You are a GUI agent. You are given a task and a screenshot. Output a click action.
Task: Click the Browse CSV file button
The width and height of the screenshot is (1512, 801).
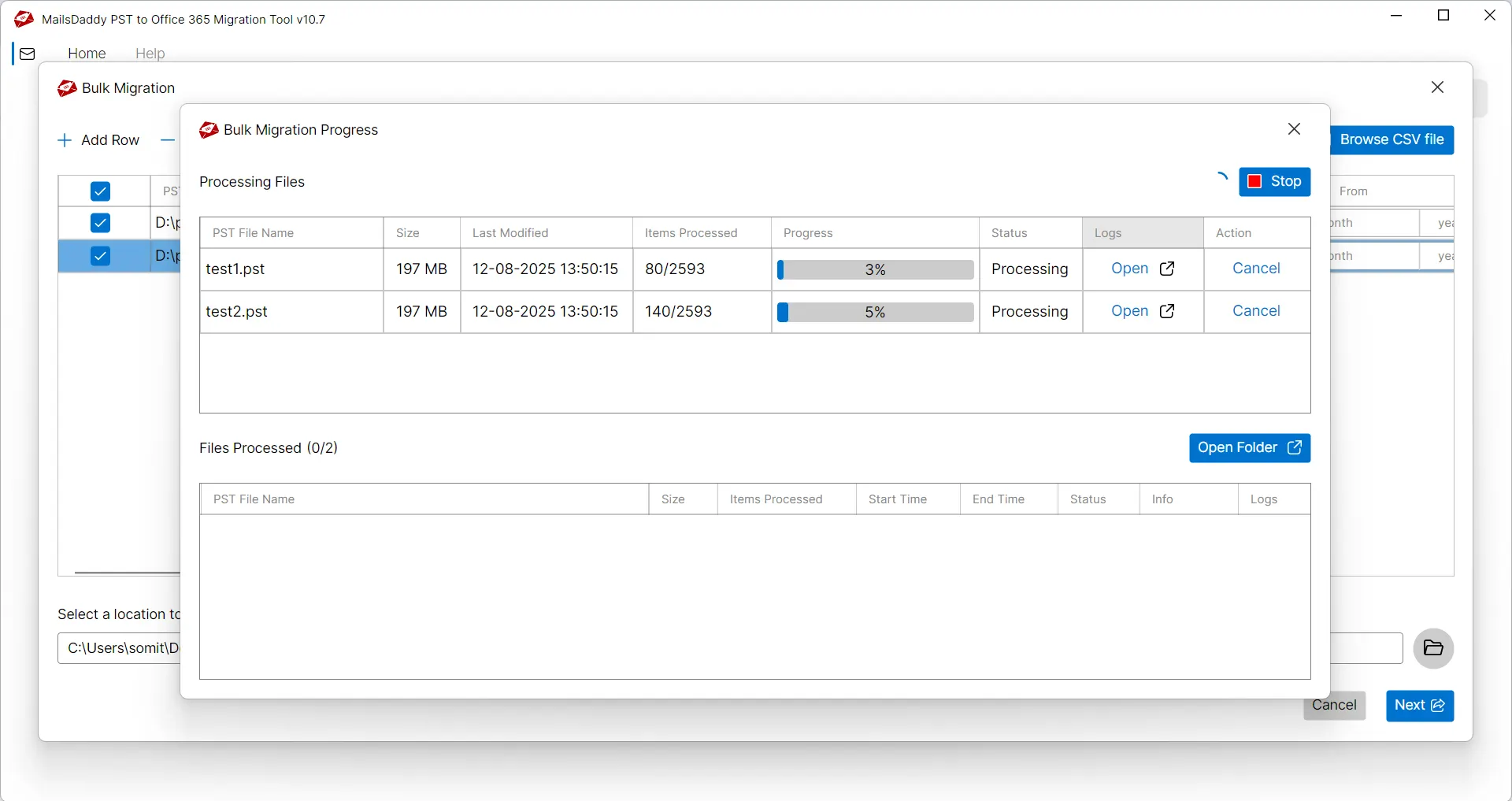coord(1392,139)
